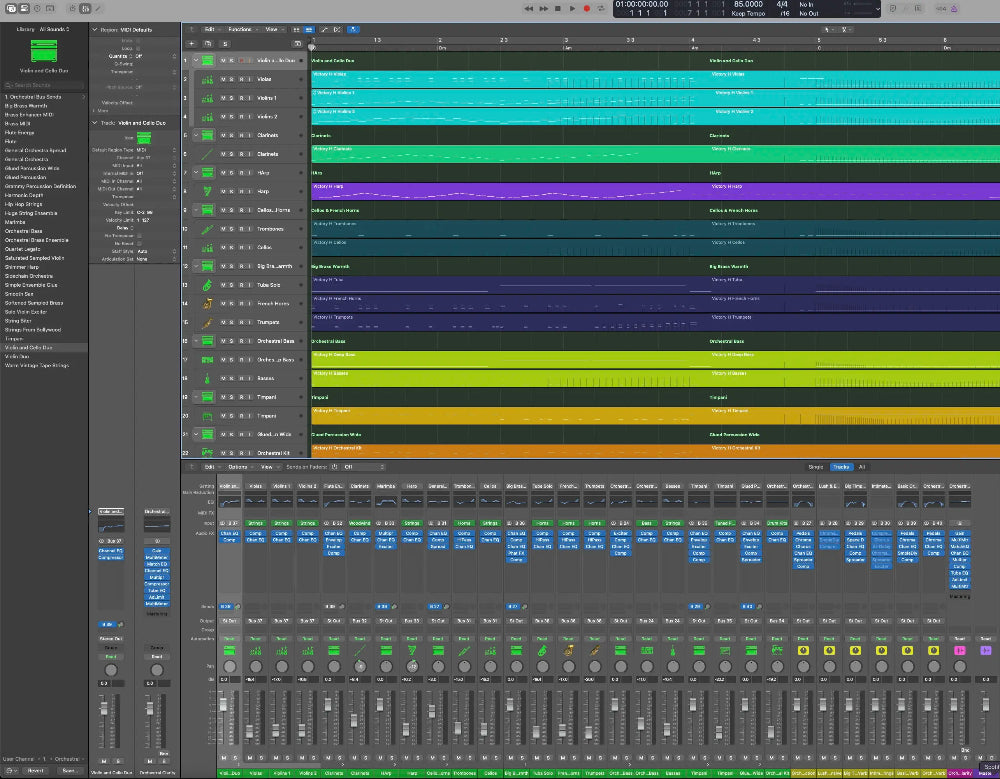Collapse the Region MIDI Defaults inspector section

[x=95, y=30]
